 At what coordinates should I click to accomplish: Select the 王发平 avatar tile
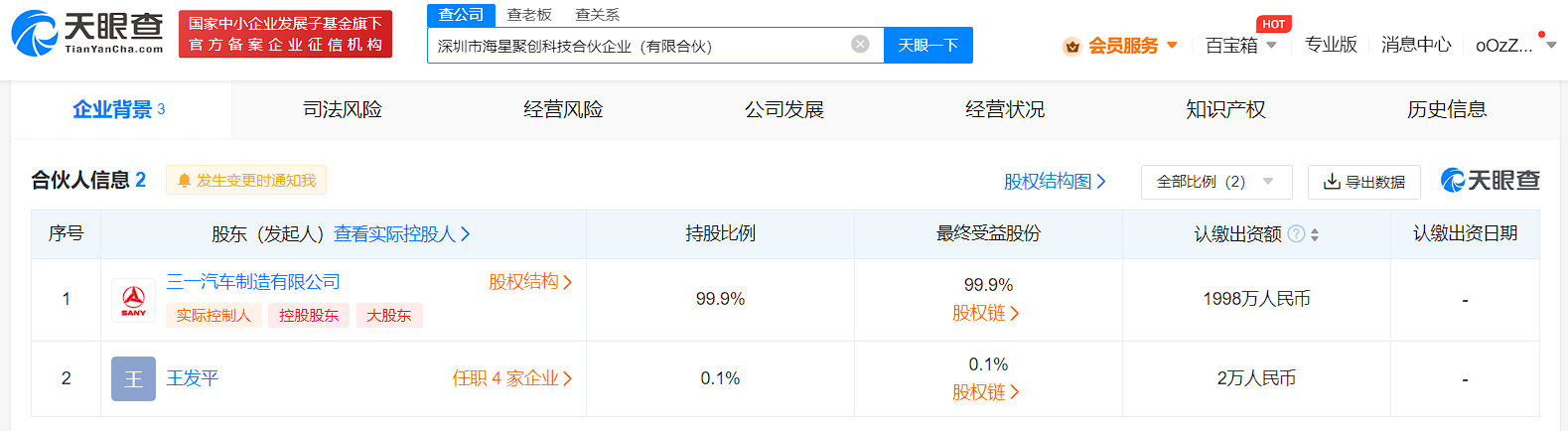click(133, 378)
